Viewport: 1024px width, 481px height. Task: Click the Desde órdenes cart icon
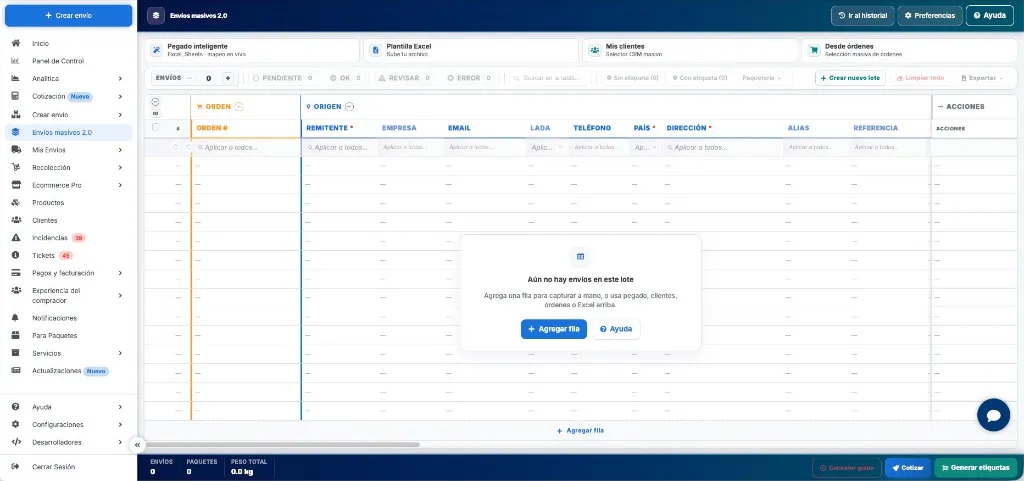813,50
